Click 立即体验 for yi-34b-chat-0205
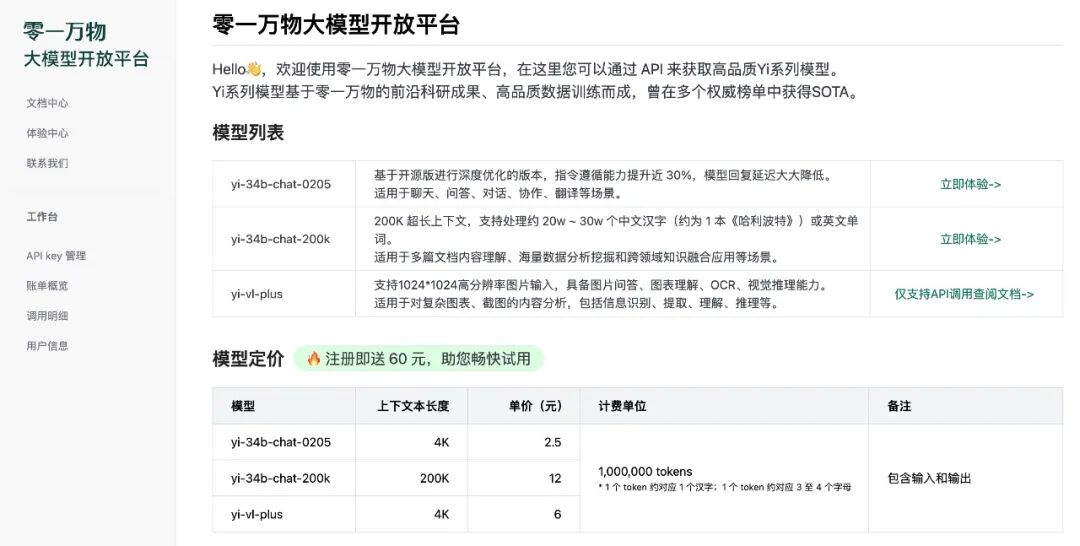Image resolution: width=1080 pixels, height=546 pixels. 970,185
